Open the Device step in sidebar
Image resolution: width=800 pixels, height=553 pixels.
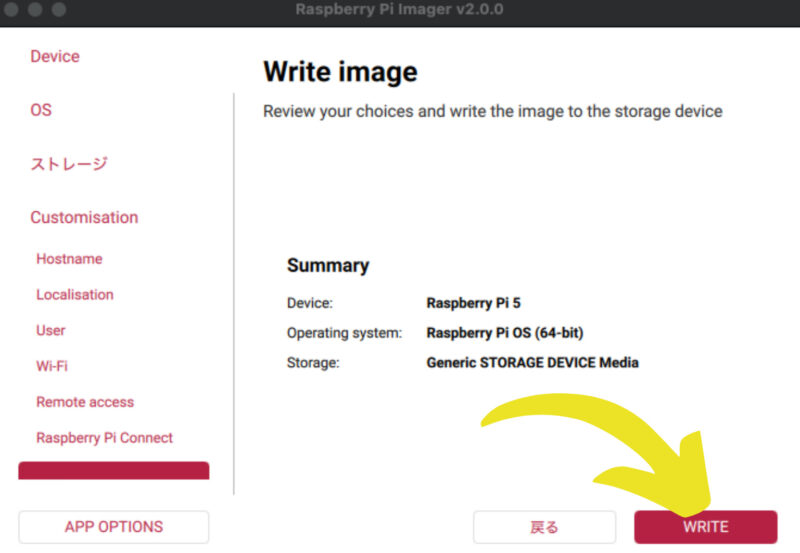(55, 57)
